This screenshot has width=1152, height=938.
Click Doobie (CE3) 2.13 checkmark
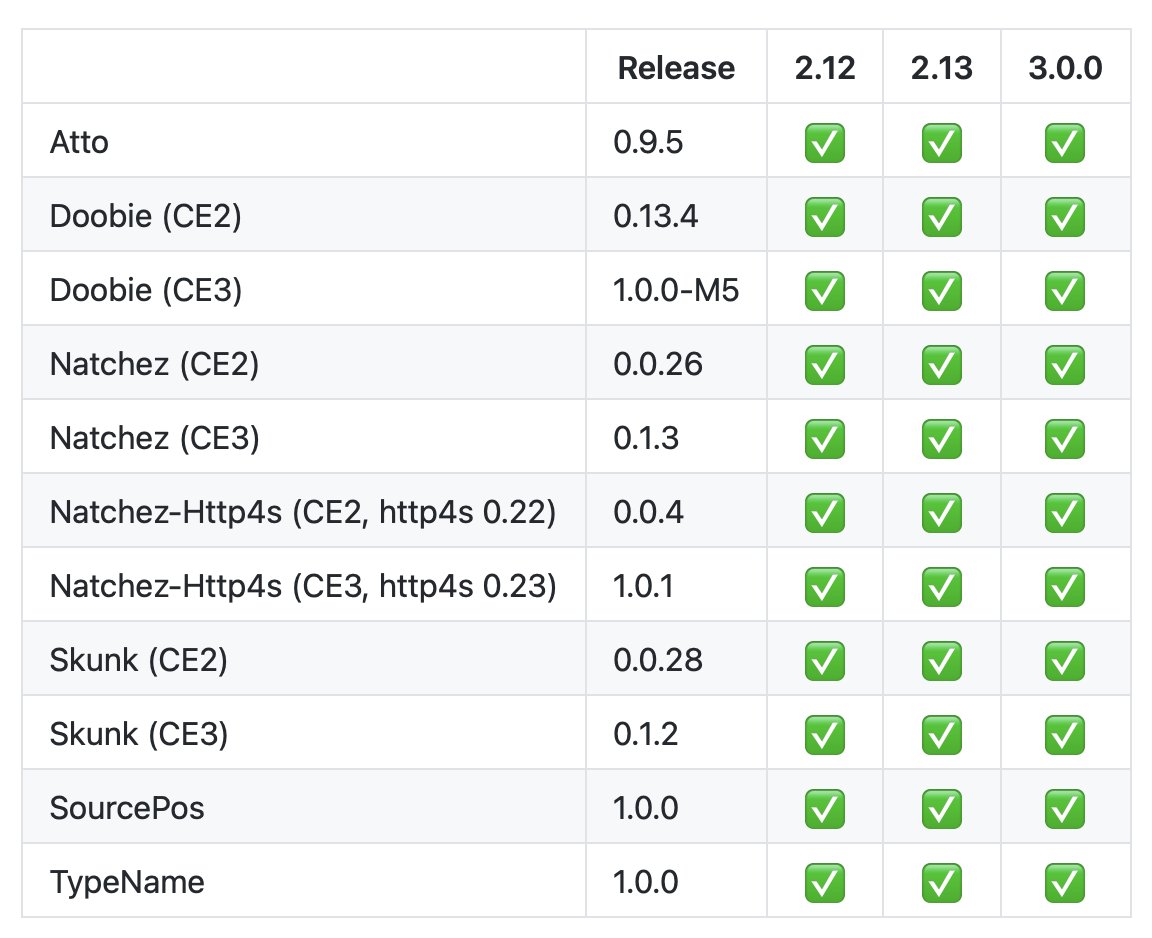942,291
